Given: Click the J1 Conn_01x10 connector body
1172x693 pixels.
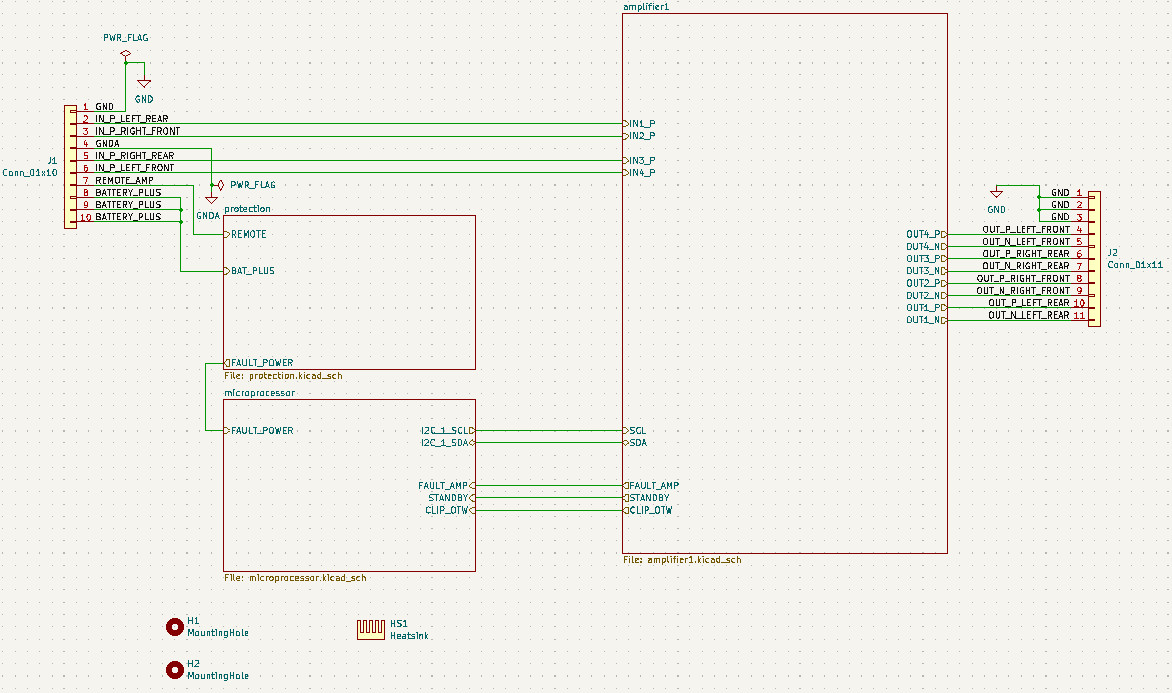Looking at the screenshot, I should 70,167.
